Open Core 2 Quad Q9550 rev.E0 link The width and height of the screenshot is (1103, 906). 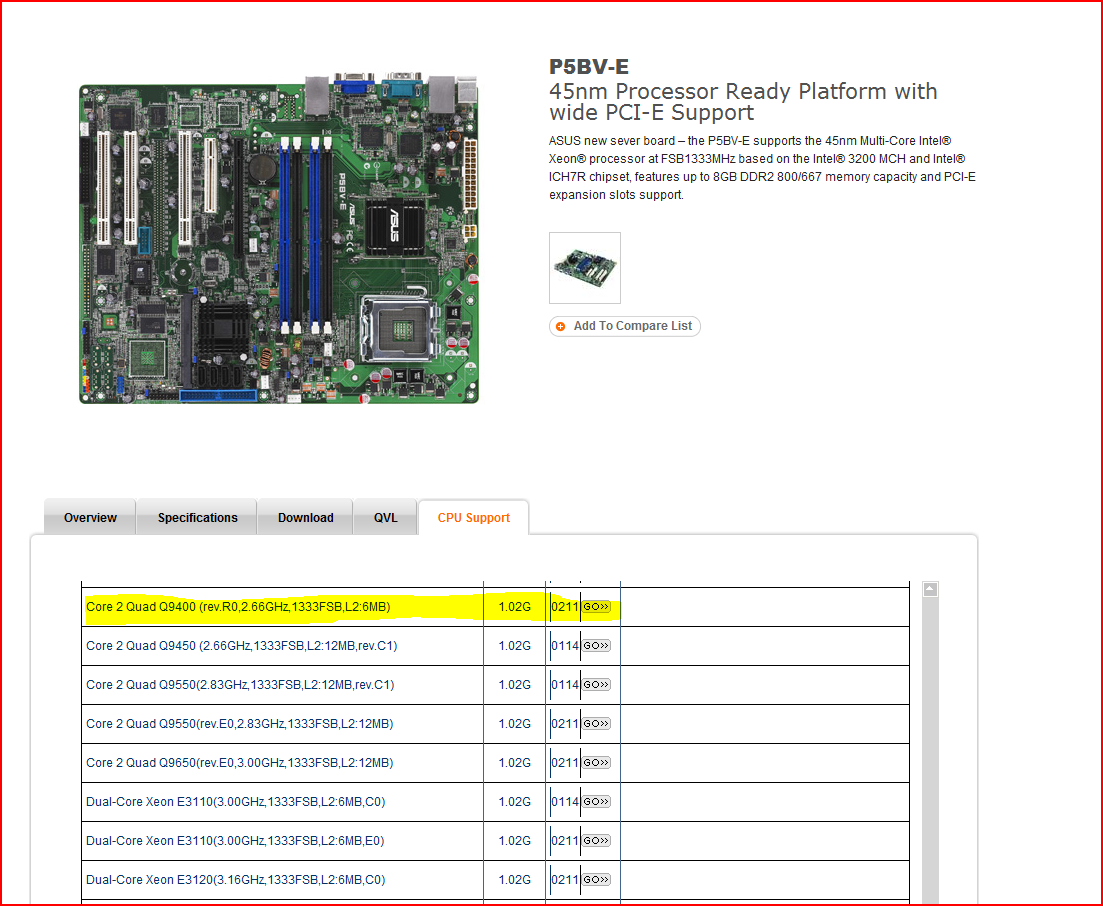click(x=239, y=724)
